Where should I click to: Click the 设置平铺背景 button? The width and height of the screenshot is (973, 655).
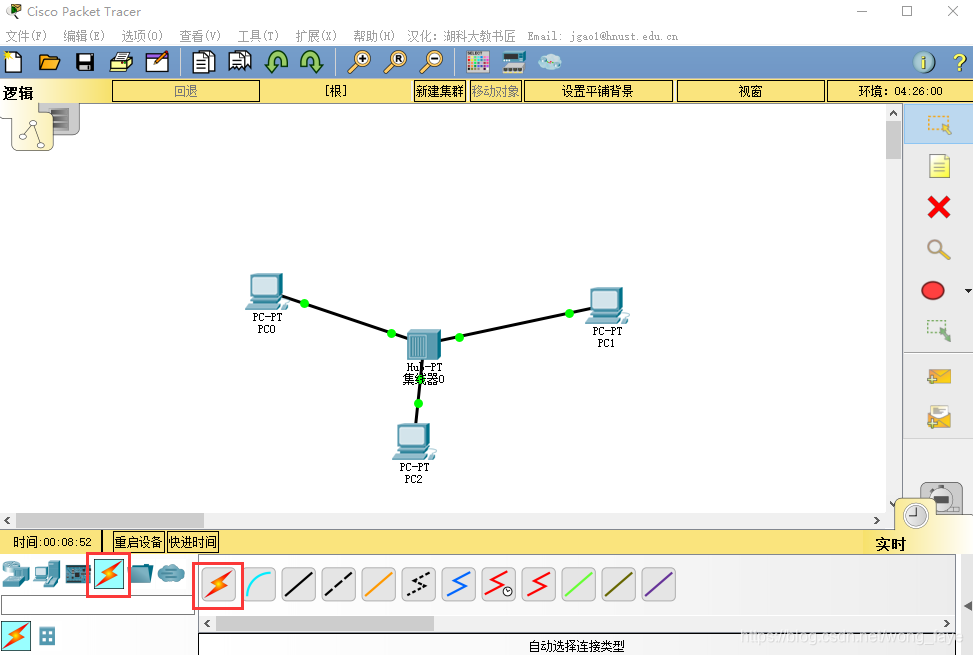tap(598, 91)
